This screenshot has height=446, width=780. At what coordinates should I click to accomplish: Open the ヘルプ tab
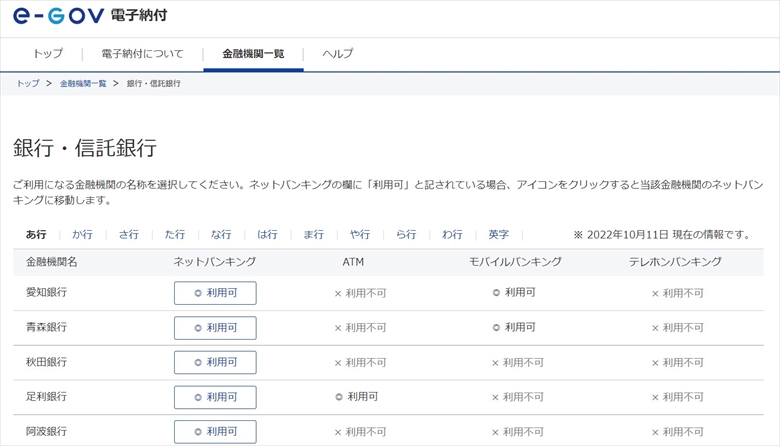coord(338,53)
